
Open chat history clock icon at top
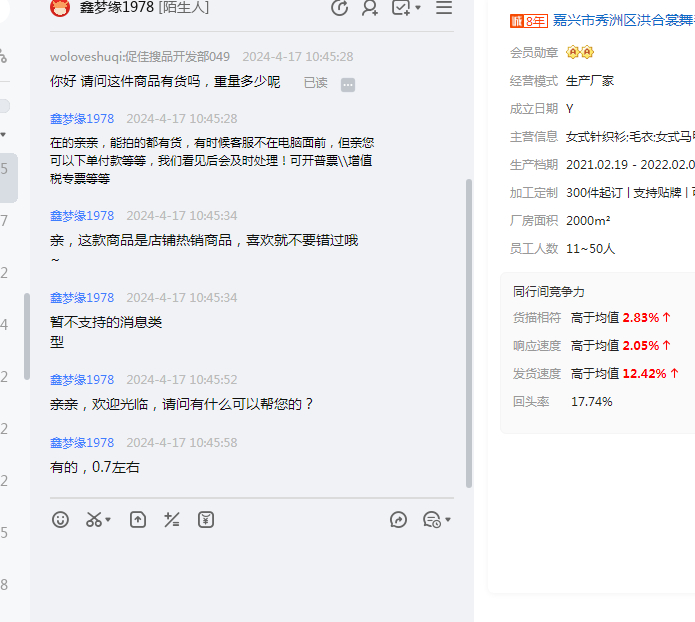coord(339,8)
